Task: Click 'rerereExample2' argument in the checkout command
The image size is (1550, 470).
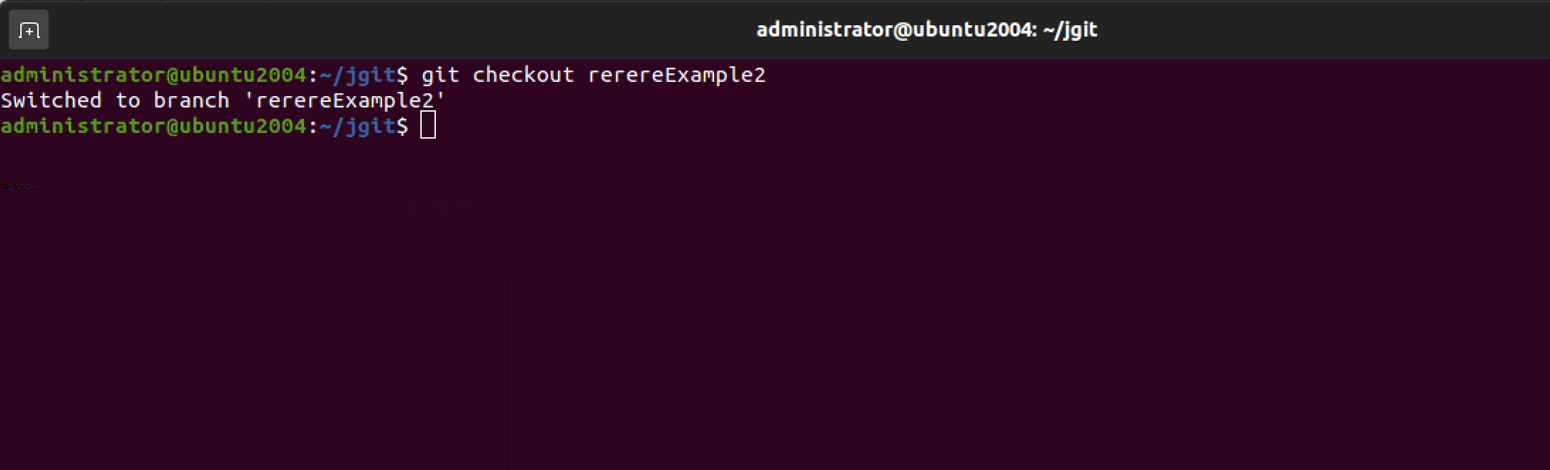Action: click(x=677, y=75)
